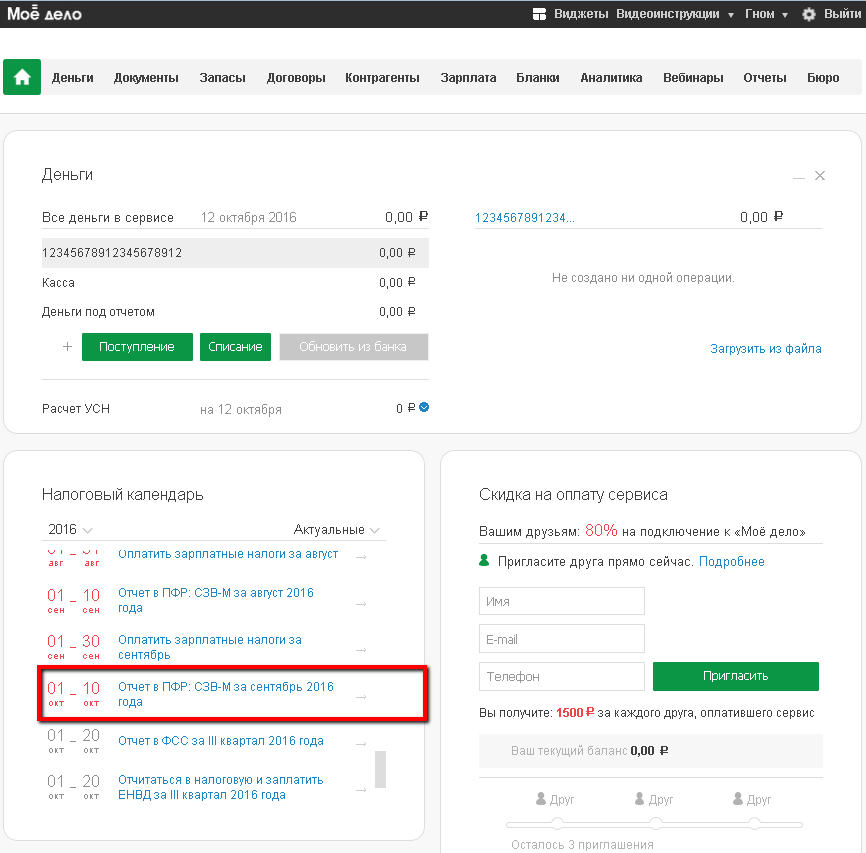Open the Бюро menu tab

click(x=823, y=78)
